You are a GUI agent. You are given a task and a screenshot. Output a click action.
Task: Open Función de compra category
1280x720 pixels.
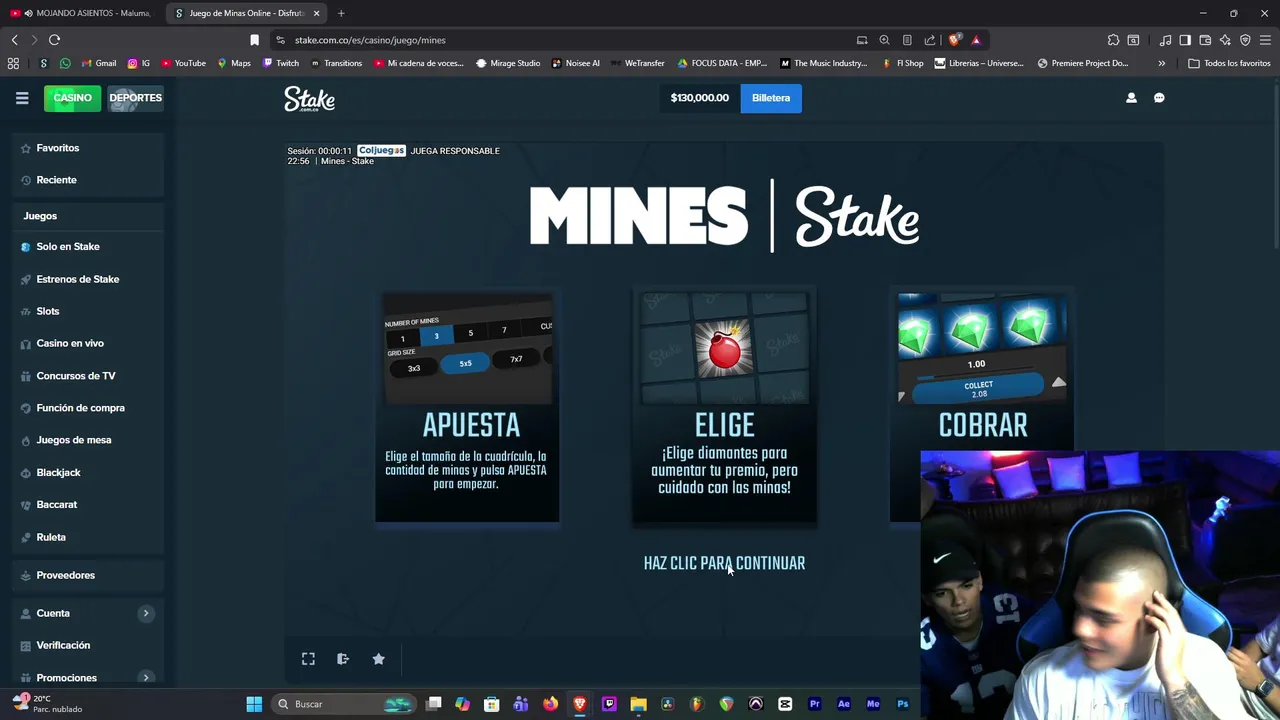point(80,408)
